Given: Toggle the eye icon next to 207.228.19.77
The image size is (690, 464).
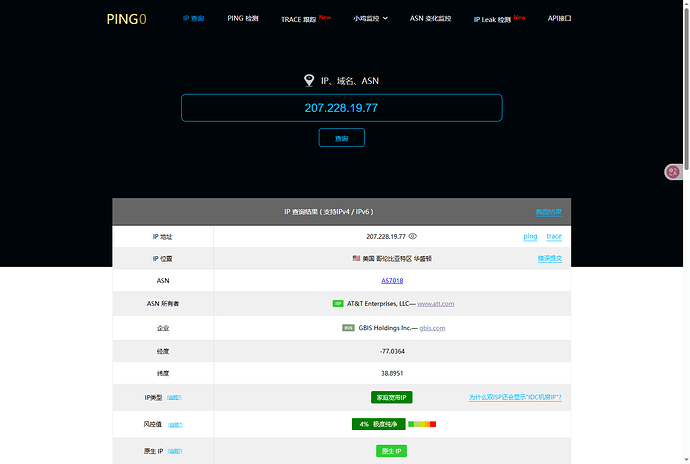Looking at the screenshot, I should tap(412, 236).
